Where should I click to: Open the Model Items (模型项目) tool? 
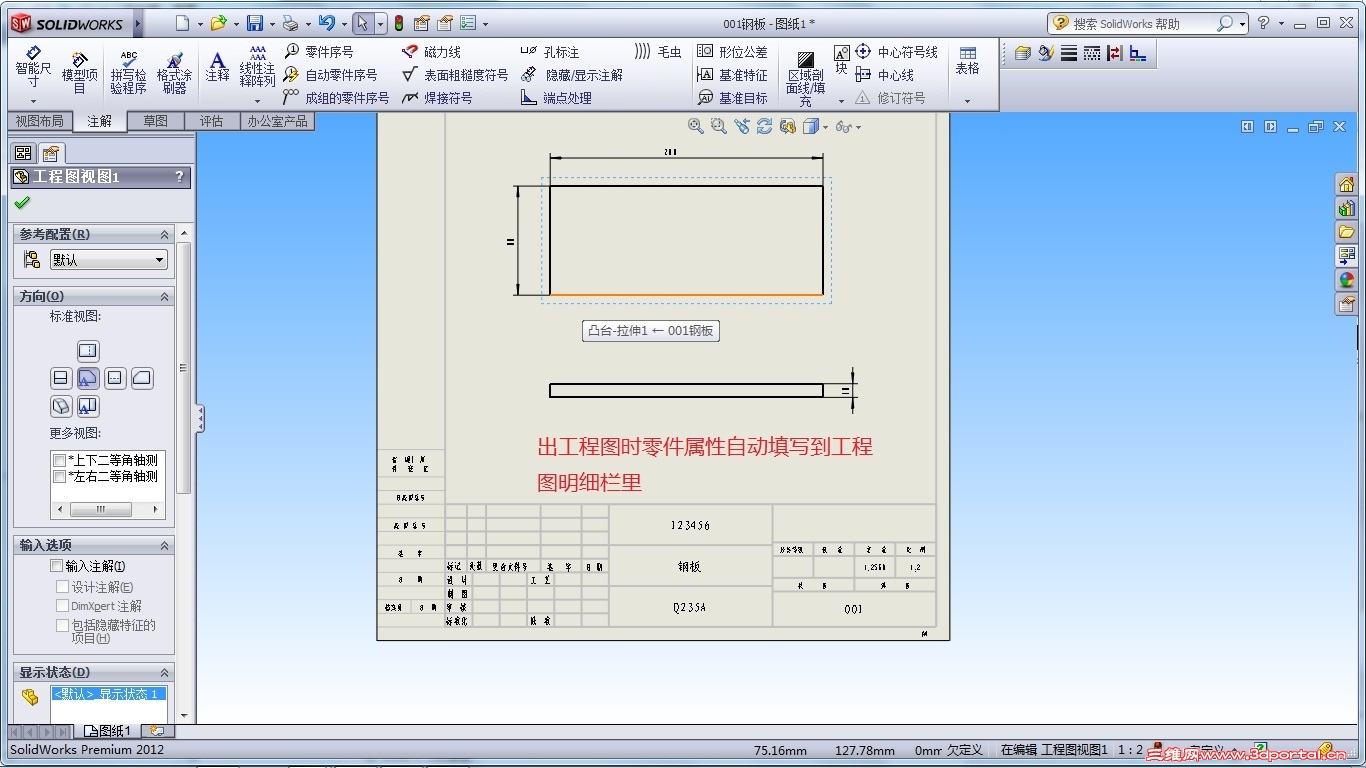[x=79, y=72]
